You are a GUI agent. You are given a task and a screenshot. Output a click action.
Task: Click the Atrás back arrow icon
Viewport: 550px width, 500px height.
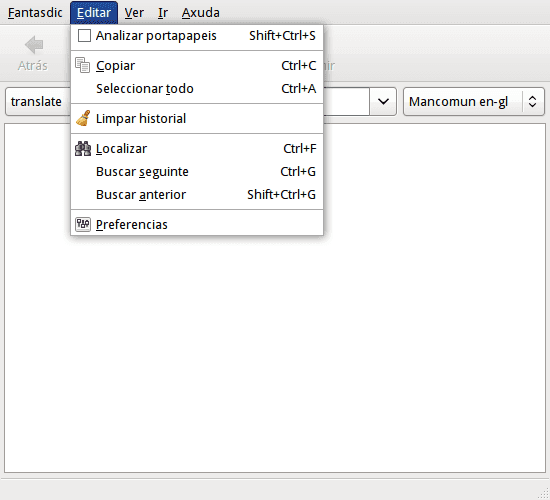click(34, 45)
